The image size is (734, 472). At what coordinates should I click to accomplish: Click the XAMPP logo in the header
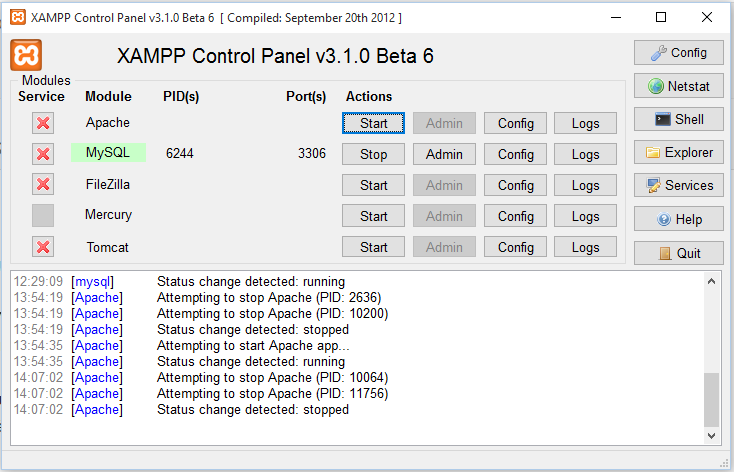click(26, 55)
